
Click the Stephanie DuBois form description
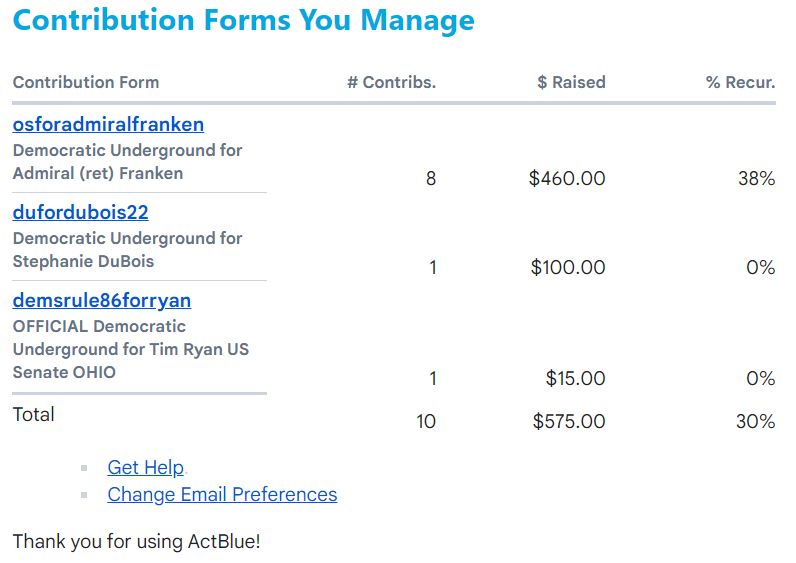click(x=127, y=250)
